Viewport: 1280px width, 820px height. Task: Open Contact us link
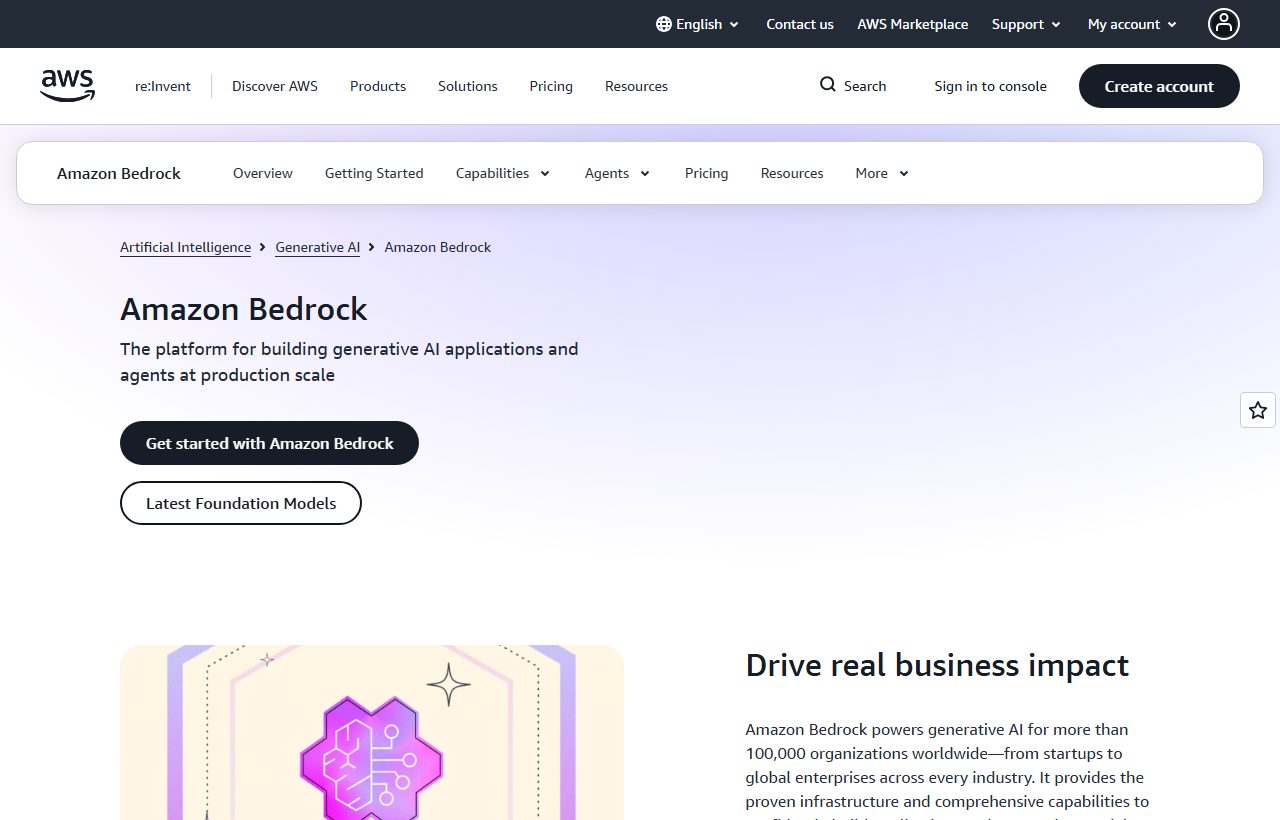point(800,24)
